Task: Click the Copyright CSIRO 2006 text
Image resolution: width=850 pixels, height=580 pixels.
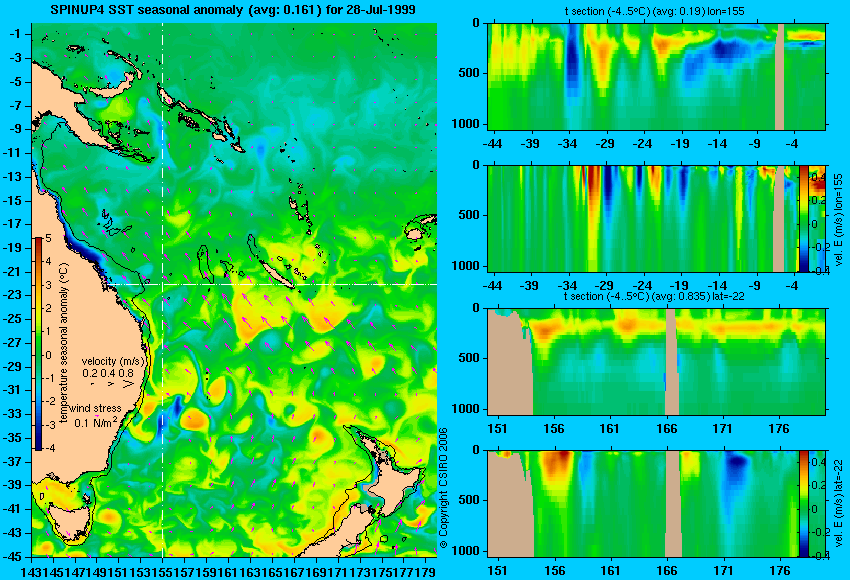Action: tap(443, 489)
